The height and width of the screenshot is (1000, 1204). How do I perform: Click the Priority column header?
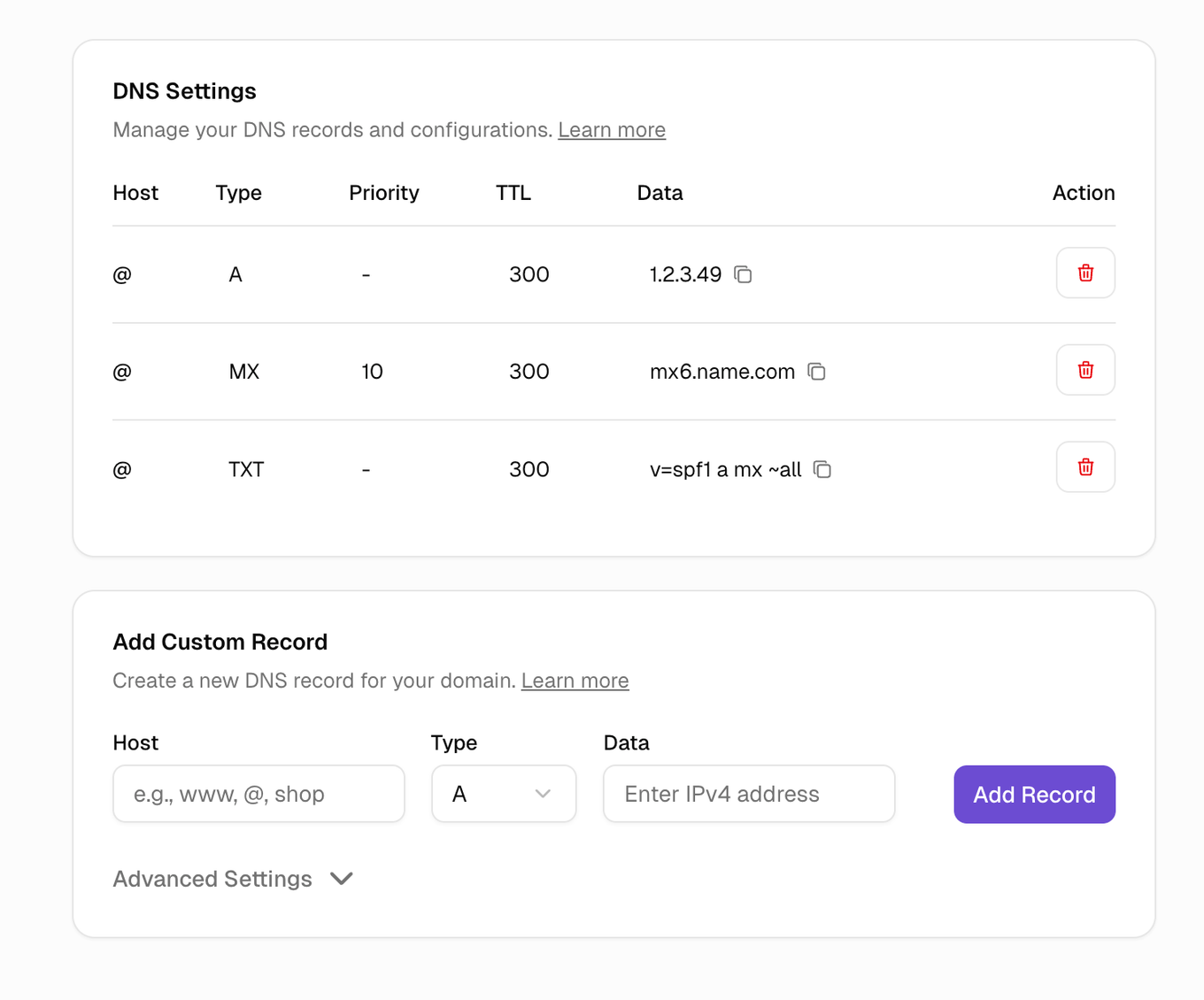click(x=383, y=193)
